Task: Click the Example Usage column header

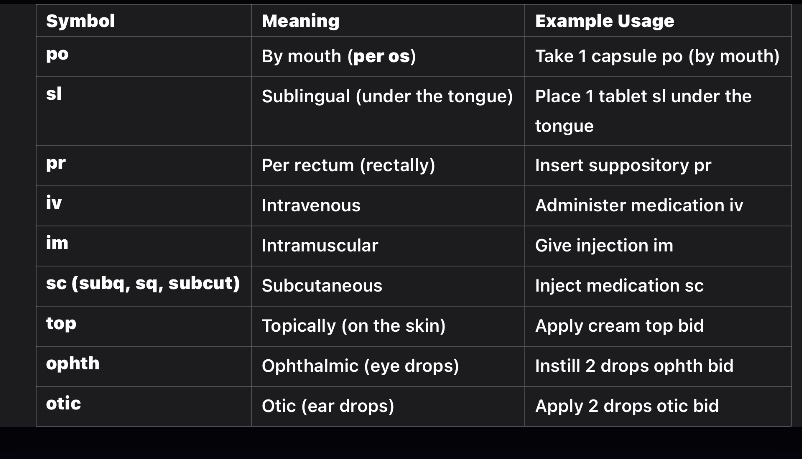Action: [604, 20]
